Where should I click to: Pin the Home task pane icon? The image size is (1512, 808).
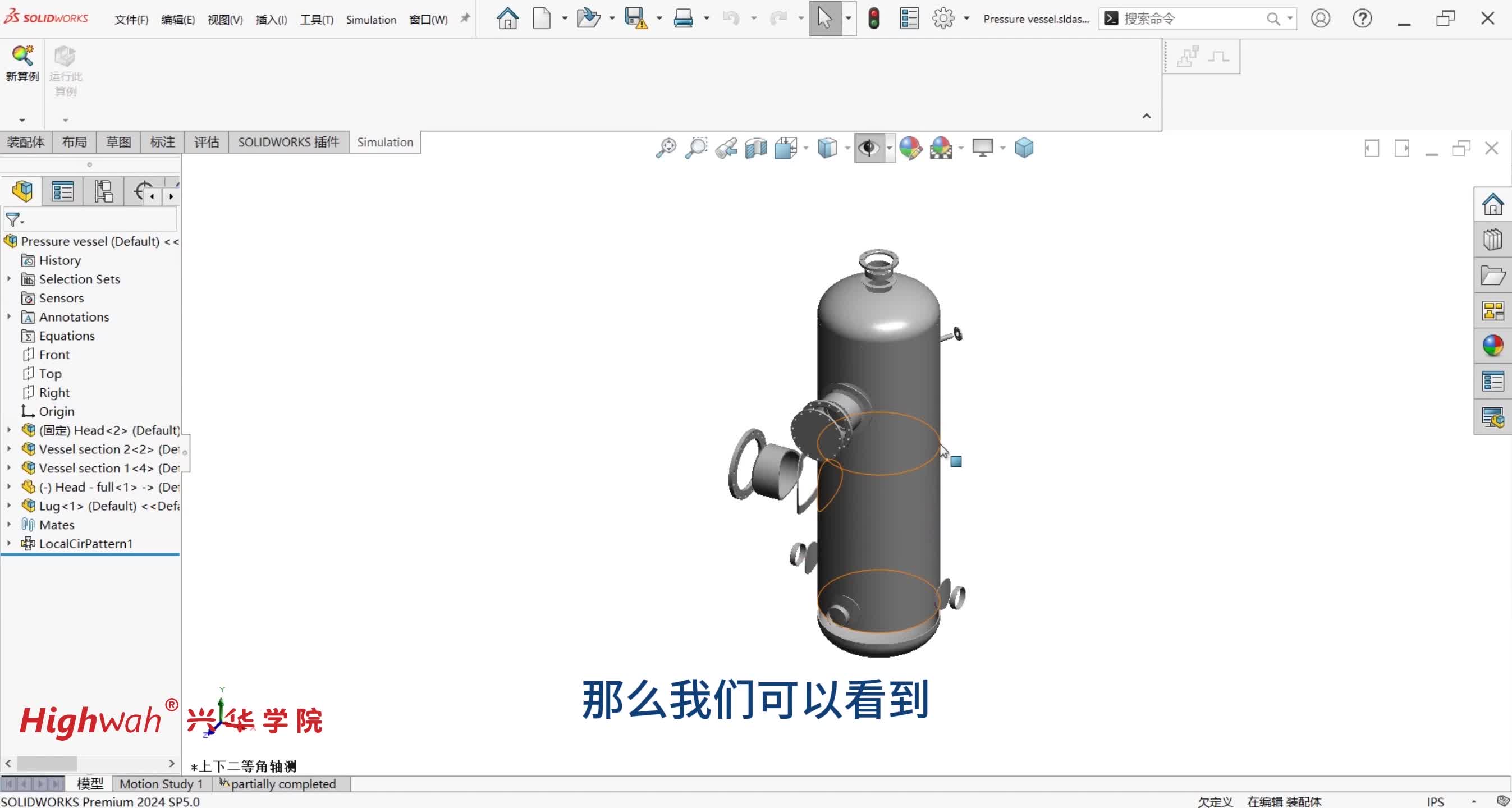tap(1493, 205)
